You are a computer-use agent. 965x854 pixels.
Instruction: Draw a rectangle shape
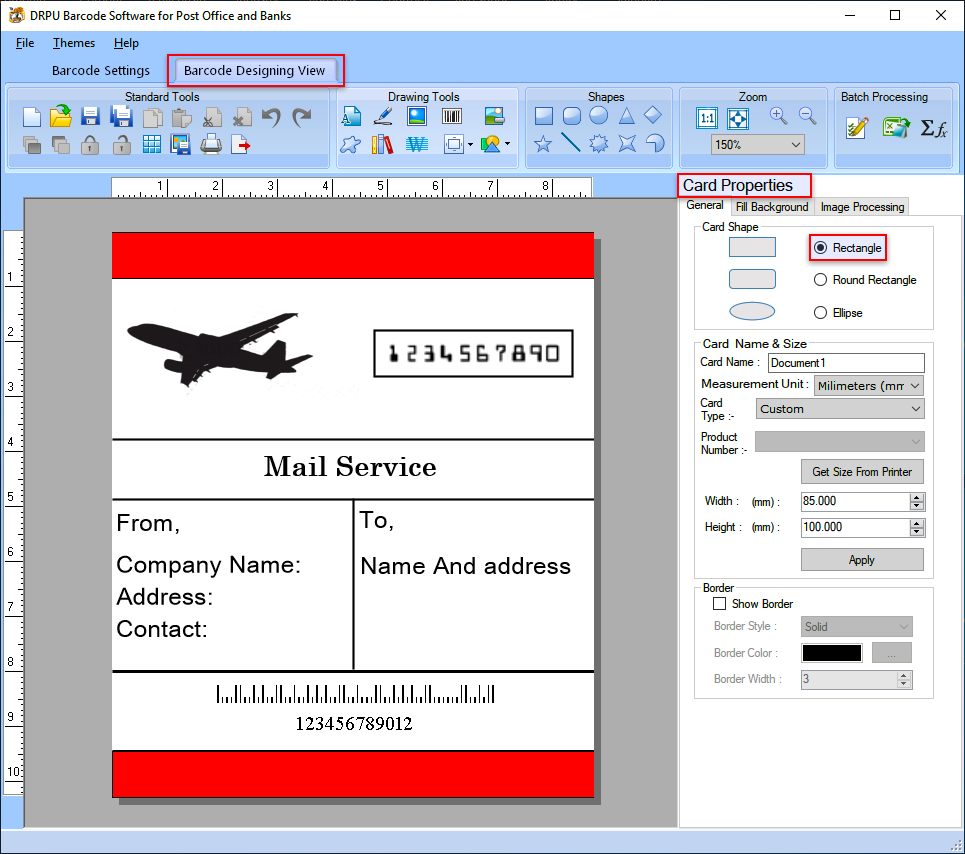[543, 116]
